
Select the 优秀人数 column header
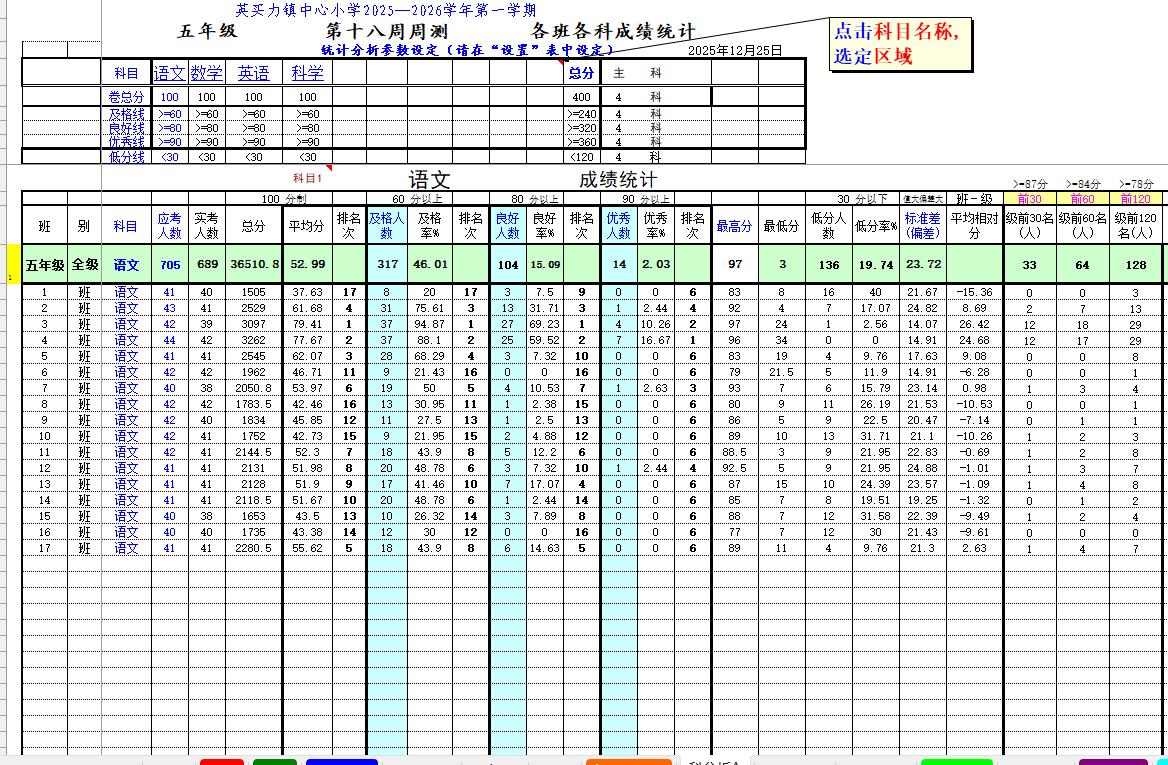619,226
